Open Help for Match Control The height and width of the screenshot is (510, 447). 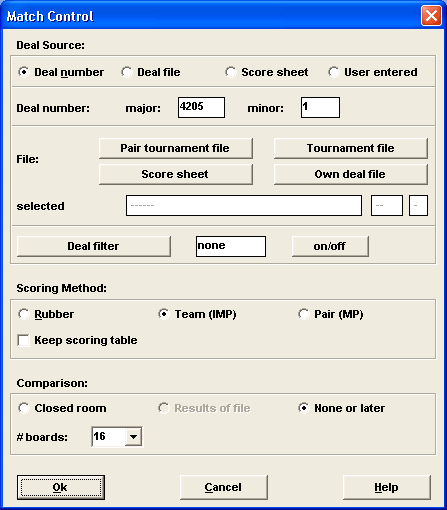coord(387,487)
